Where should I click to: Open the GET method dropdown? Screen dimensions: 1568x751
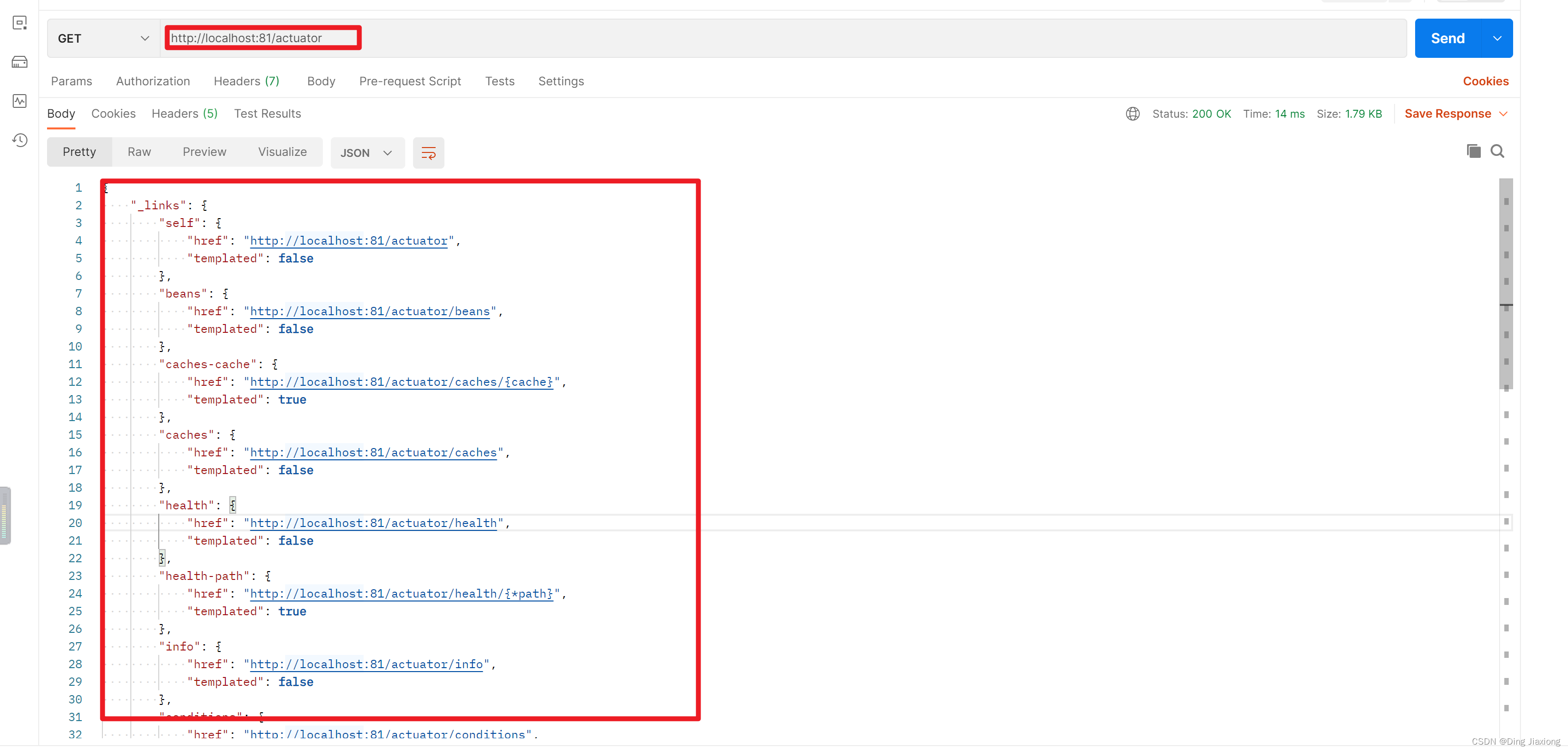tap(103, 38)
